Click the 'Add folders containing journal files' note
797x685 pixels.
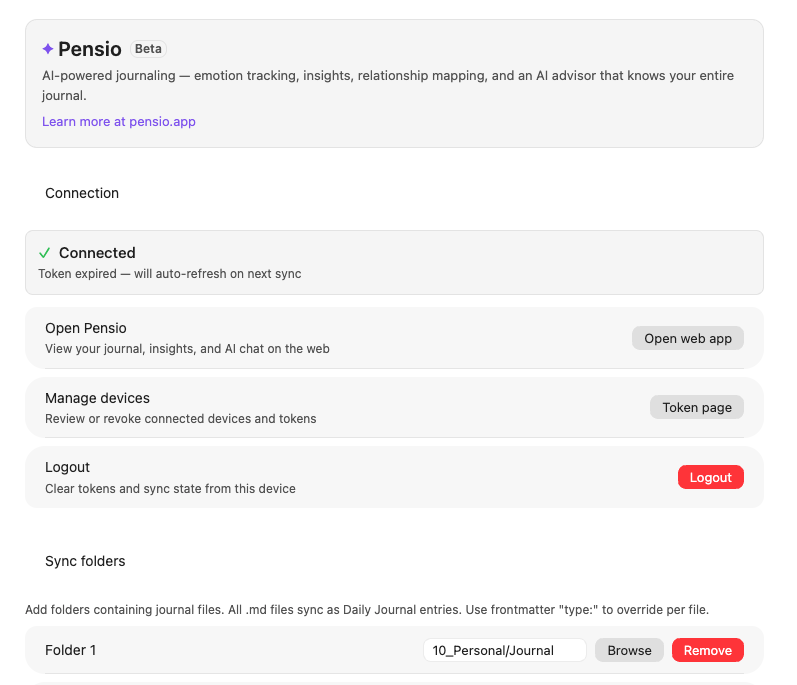(367, 610)
